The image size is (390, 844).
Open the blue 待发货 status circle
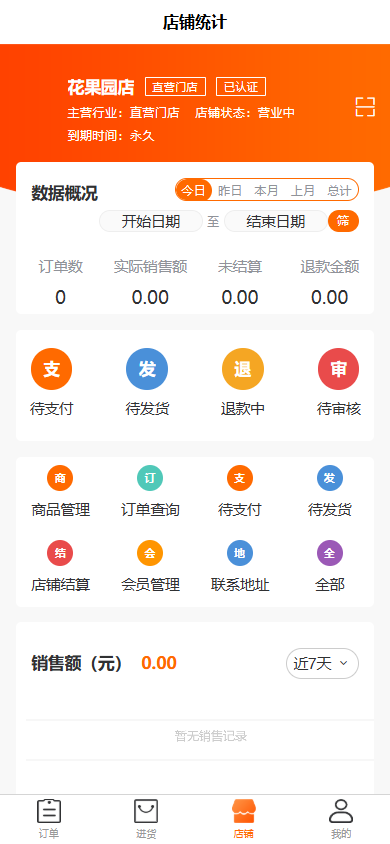tap(147, 369)
